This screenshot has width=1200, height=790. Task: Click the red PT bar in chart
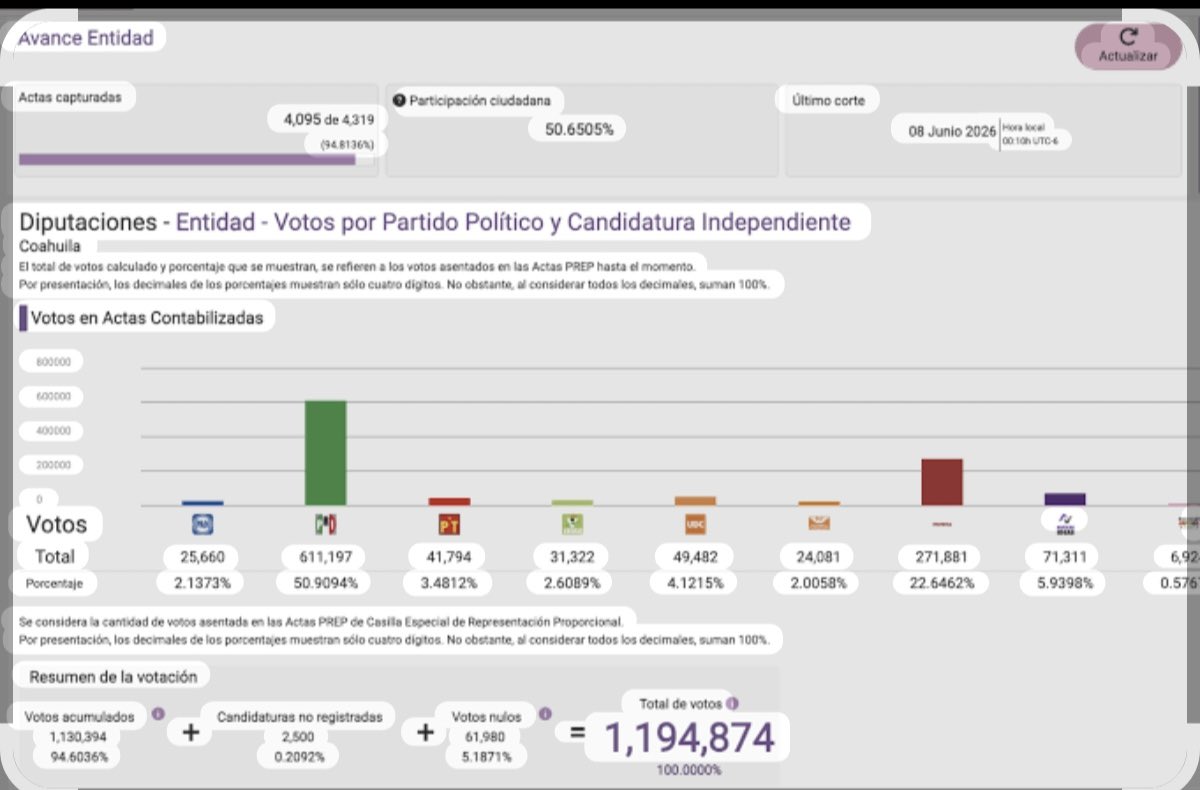pos(448,502)
